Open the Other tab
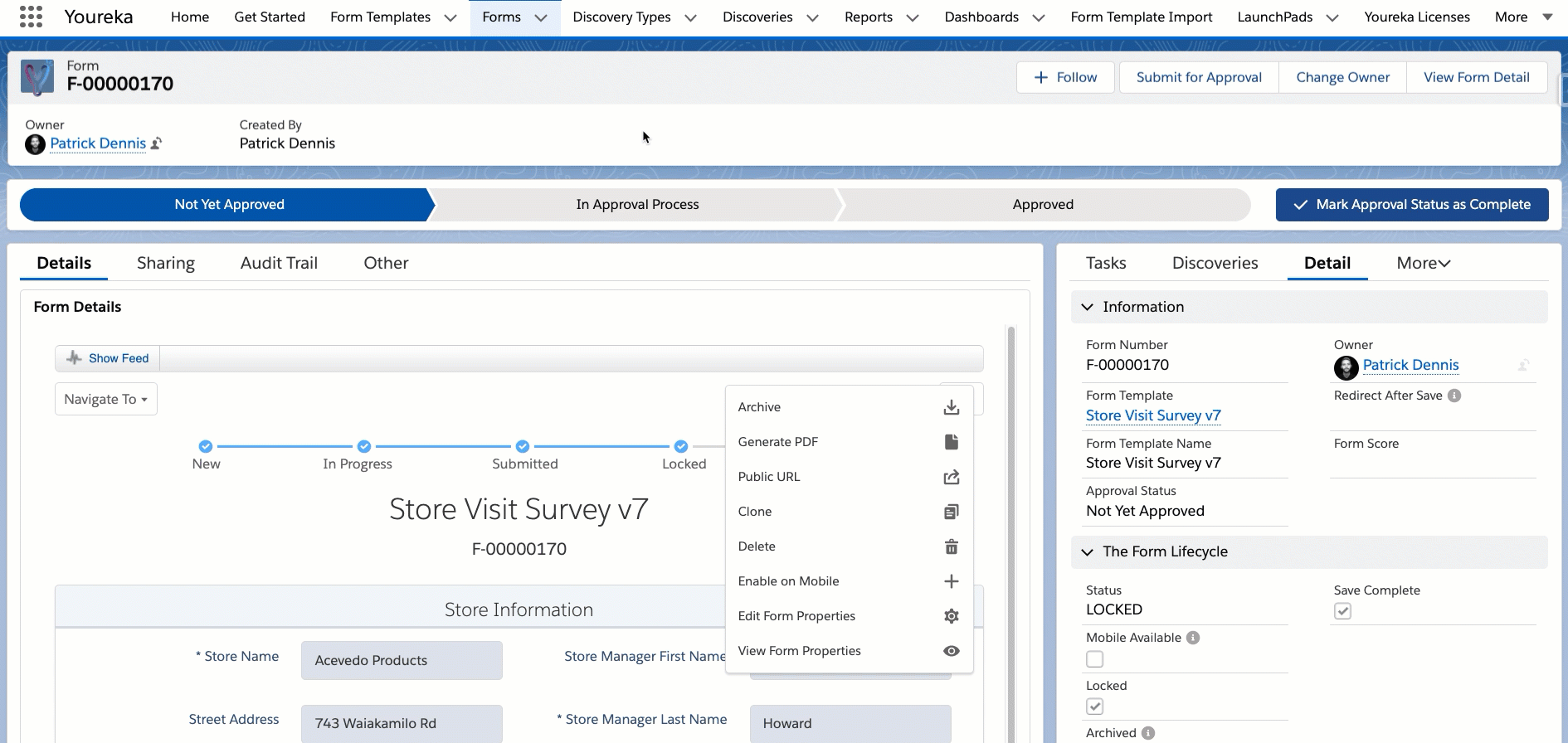The width and height of the screenshot is (1568, 743). [386, 263]
